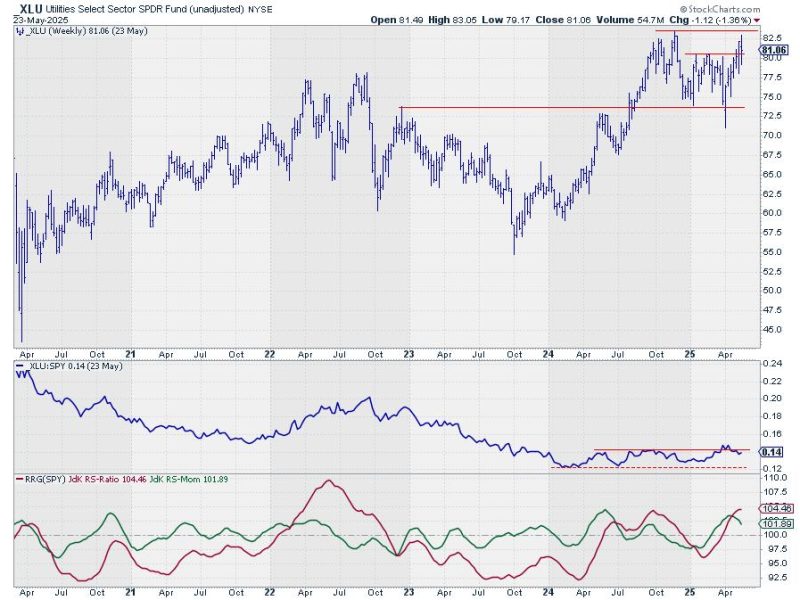Image resolution: width=800 pixels, height=600 pixels.
Task: Select the 'Utilities Select Sector SPDR Fund (unadjusted)' title
Action: 145,9
